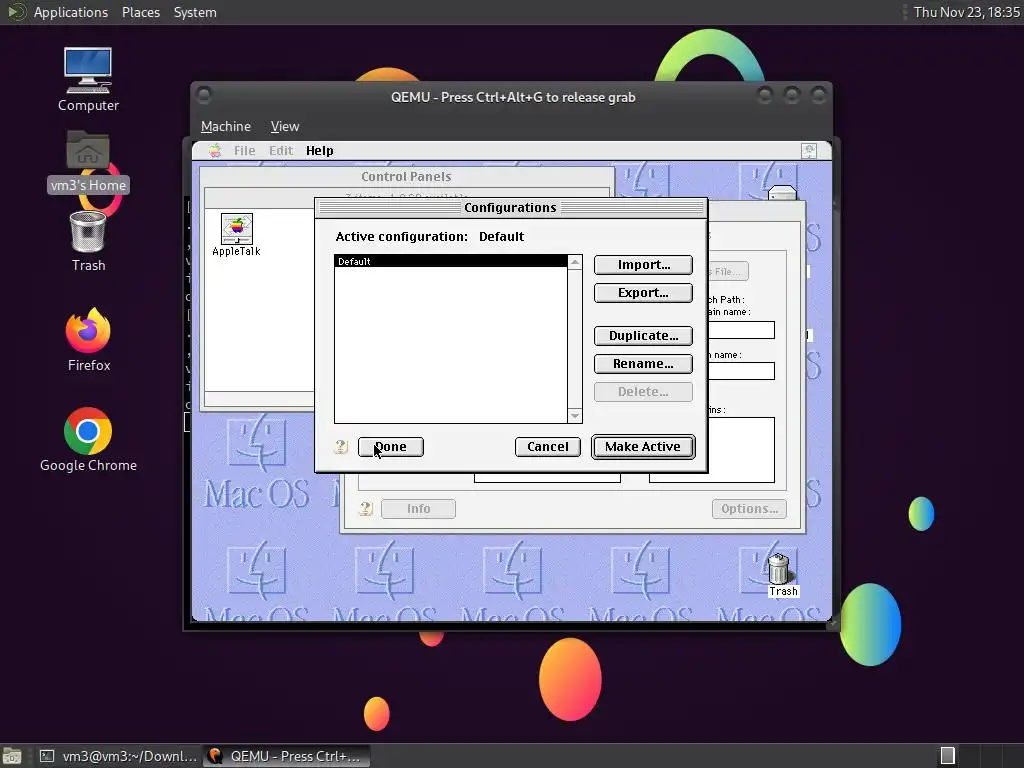Image resolution: width=1024 pixels, height=768 pixels.
Task: Open the Apple menu in Mac OS
Action: pyautogui.click(x=215, y=151)
